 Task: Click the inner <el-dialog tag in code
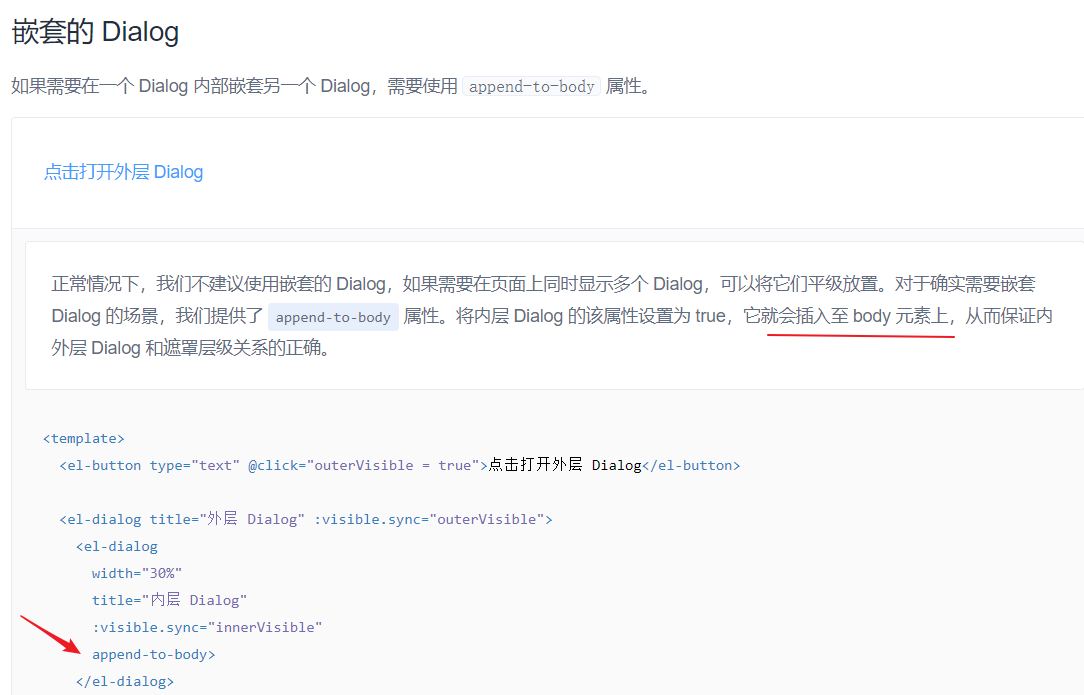click(117, 546)
